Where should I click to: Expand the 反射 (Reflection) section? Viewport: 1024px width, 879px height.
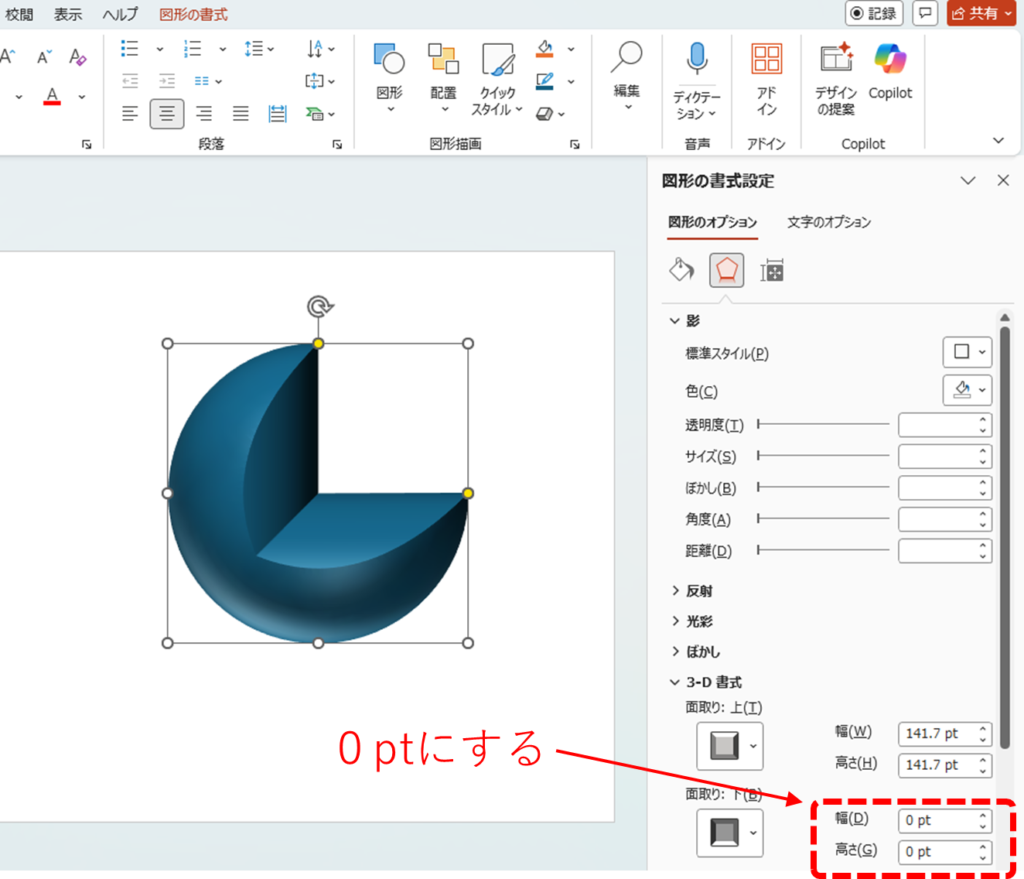click(699, 591)
